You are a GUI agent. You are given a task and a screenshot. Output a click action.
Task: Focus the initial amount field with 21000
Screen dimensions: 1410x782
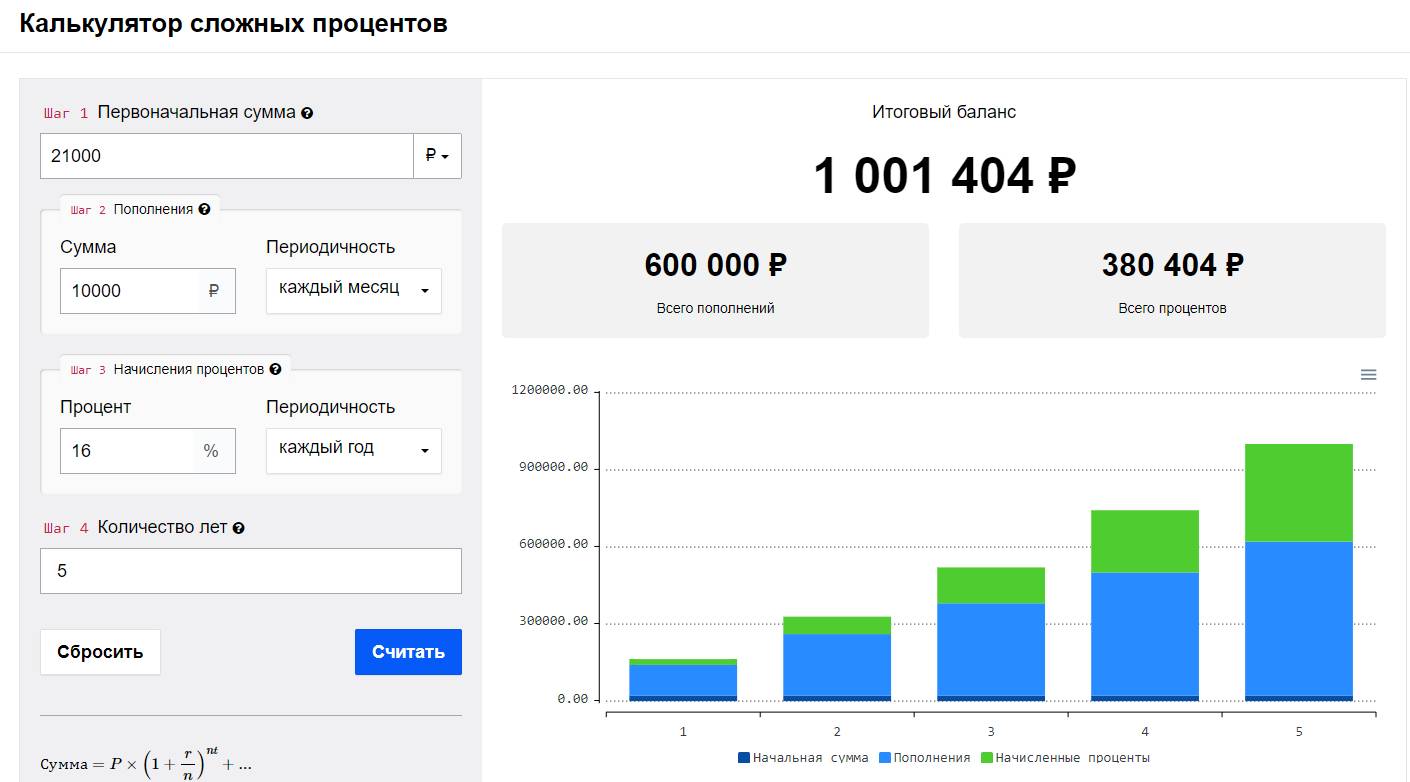226,156
